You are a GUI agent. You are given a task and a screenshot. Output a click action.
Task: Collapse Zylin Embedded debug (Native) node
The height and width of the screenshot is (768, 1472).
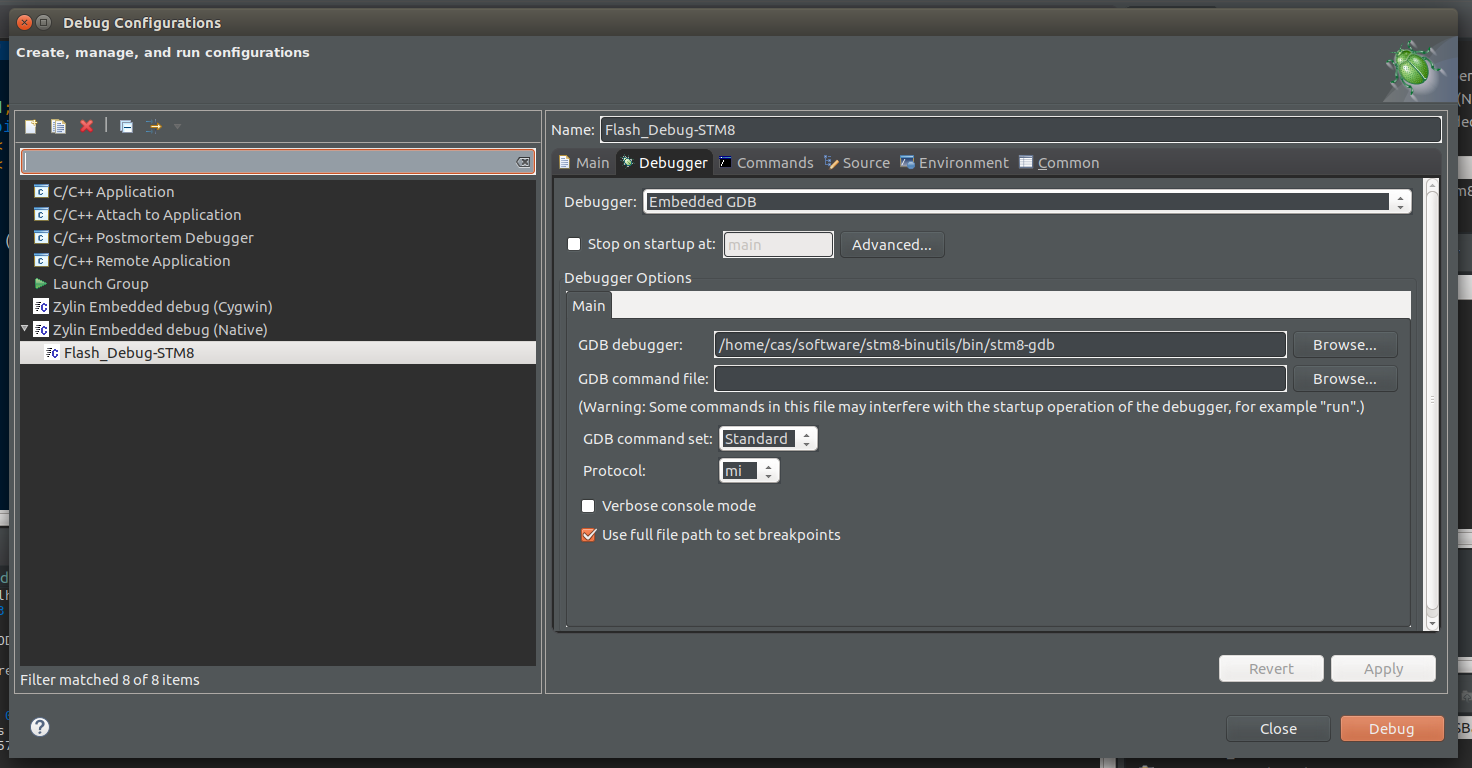pos(25,328)
